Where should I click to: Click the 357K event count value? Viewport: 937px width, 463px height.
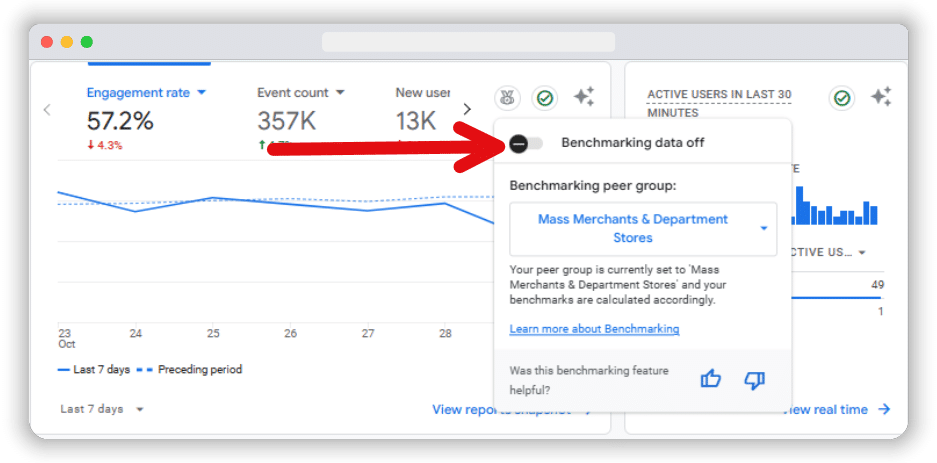pos(286,121)
